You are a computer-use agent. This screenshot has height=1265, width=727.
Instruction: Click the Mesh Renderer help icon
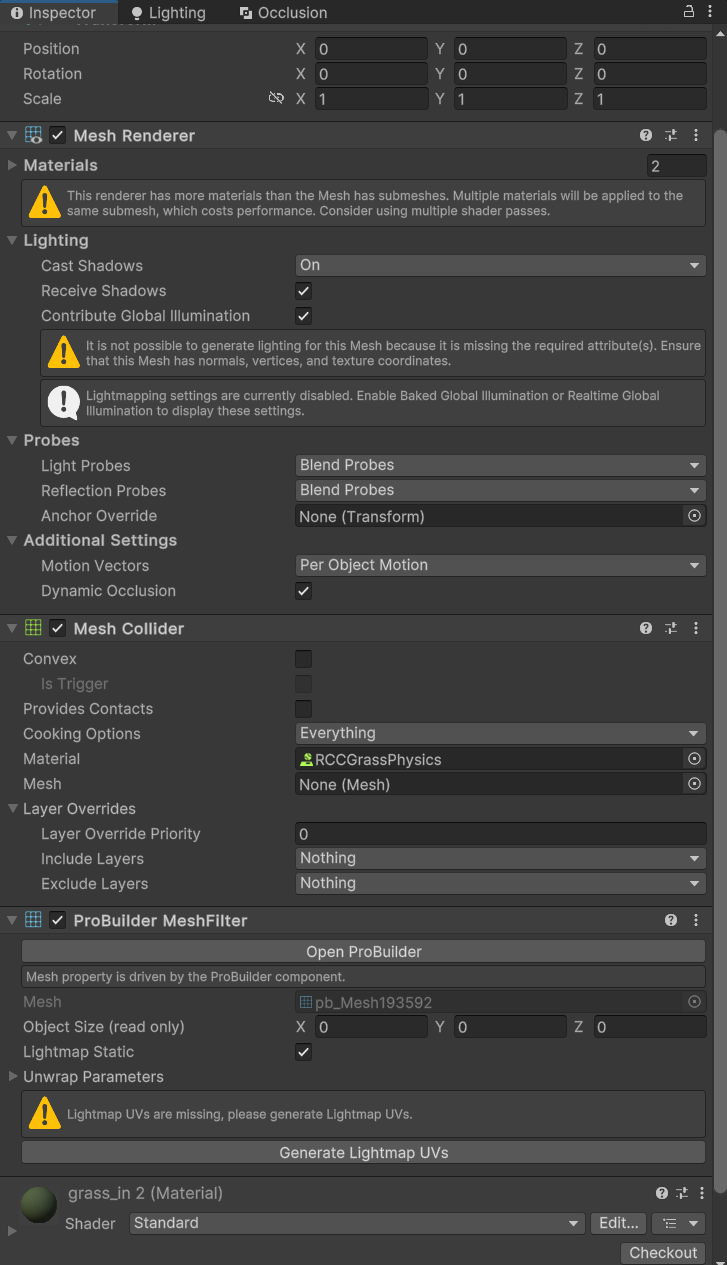pos(646,136)
